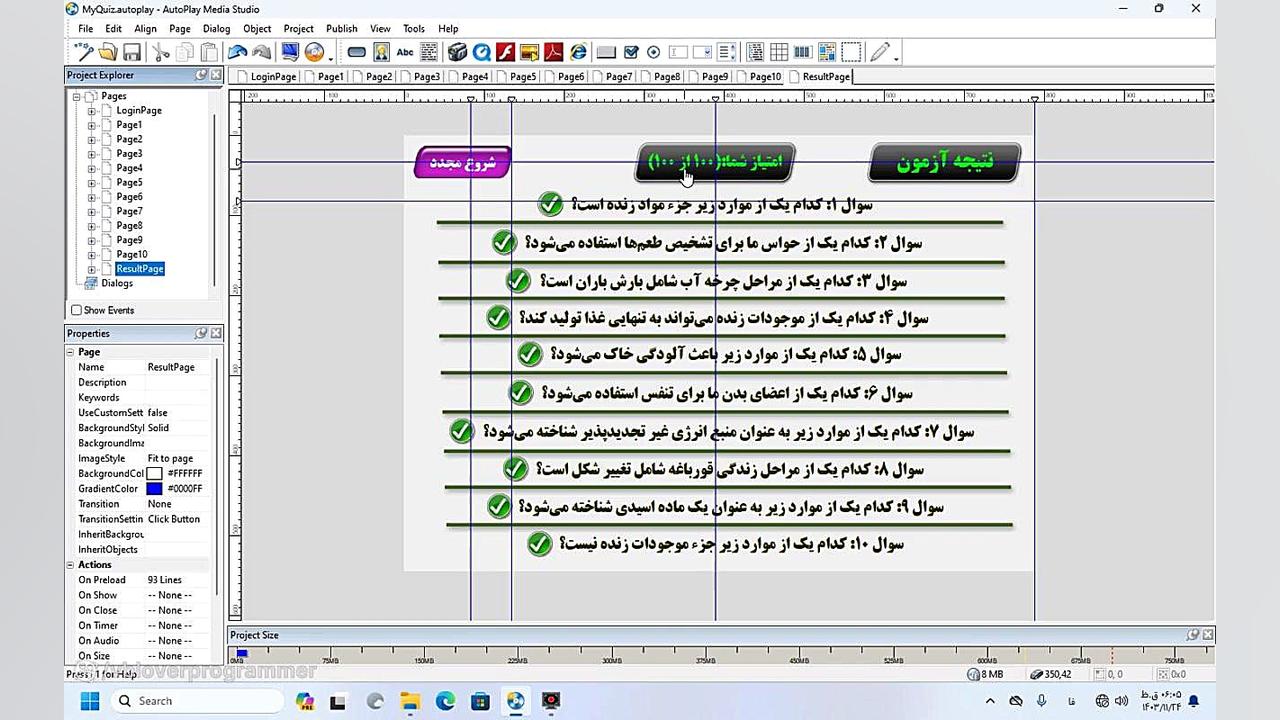This screenshot has height=720, width=1280.
Task: Insert a Video object camera icon
Action: (x=456, y=52)
